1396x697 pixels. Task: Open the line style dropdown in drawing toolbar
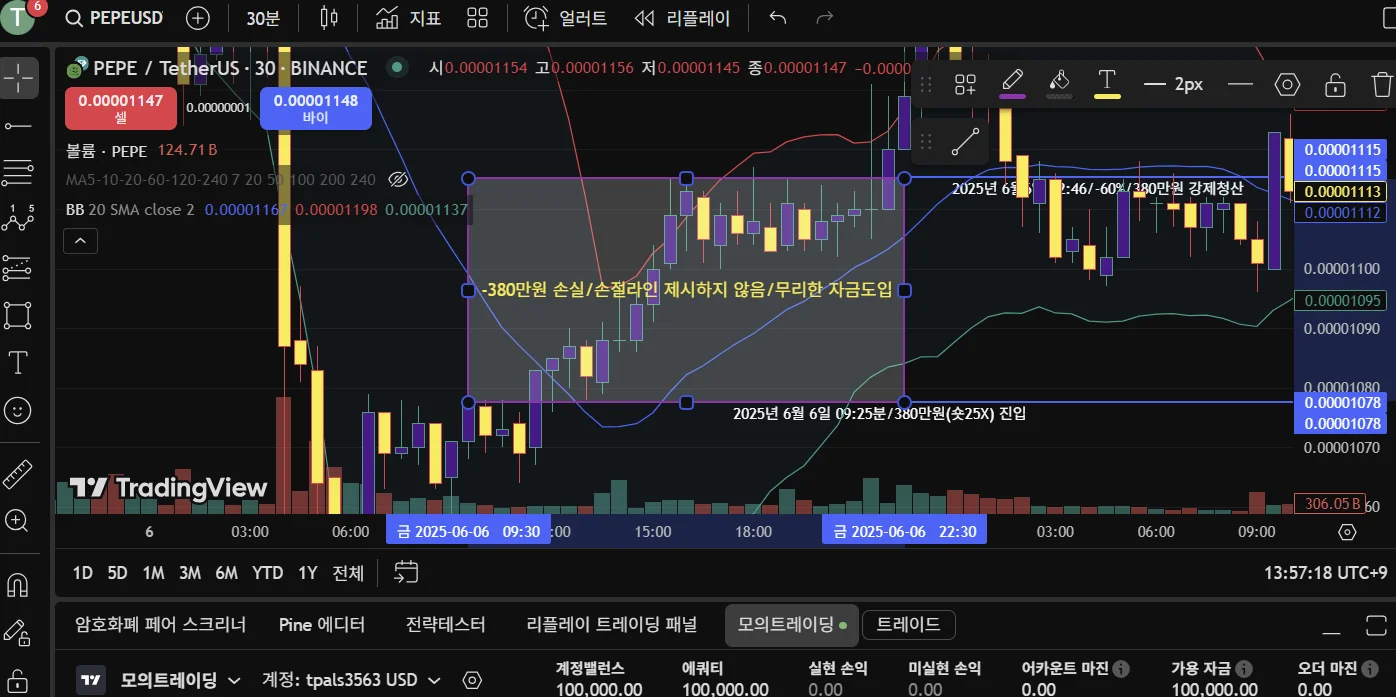tap(1240, 84)
